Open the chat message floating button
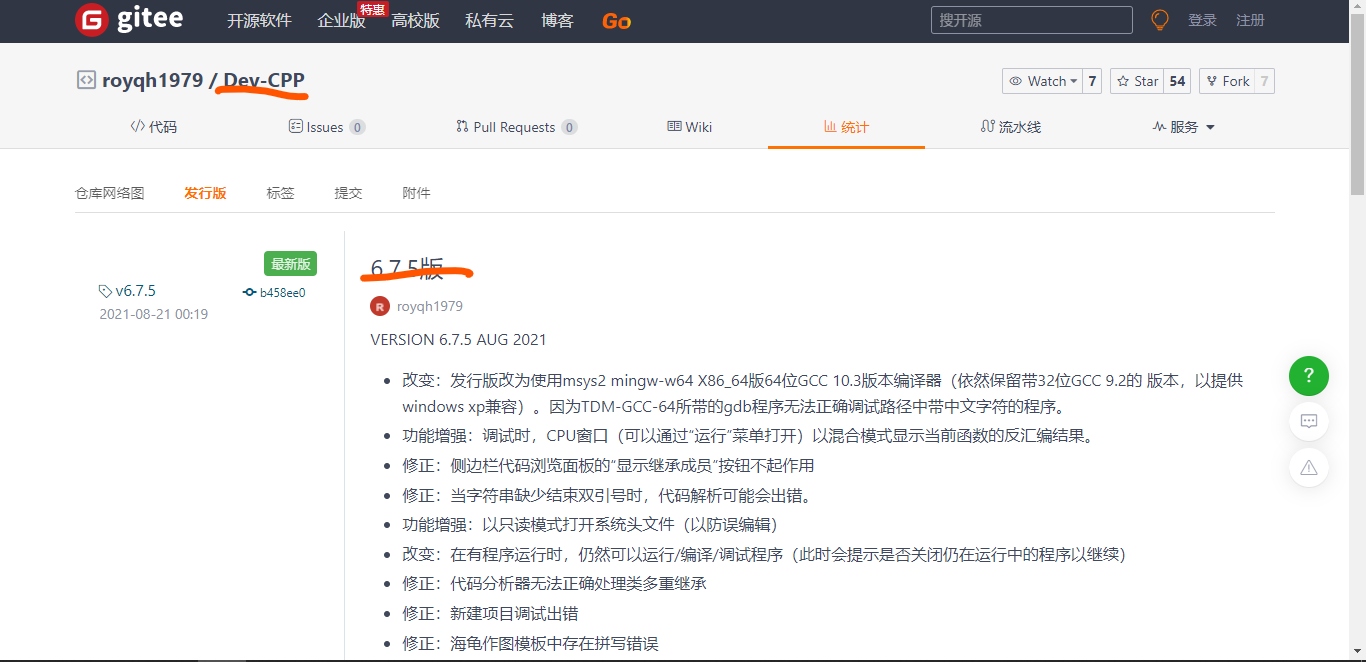Image resolution: width=1366 pixels, height=662 pixels. 1309,421
